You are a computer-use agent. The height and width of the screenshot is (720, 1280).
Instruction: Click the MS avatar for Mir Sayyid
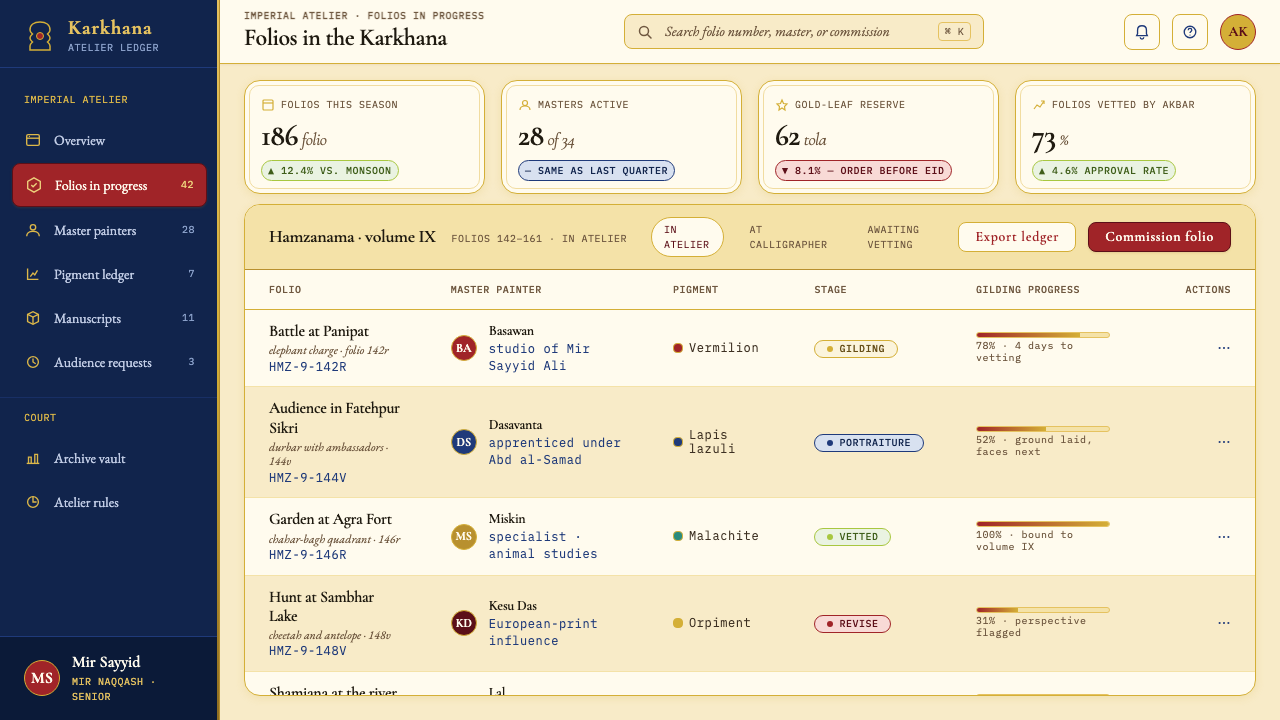click(x=42, y=678)
